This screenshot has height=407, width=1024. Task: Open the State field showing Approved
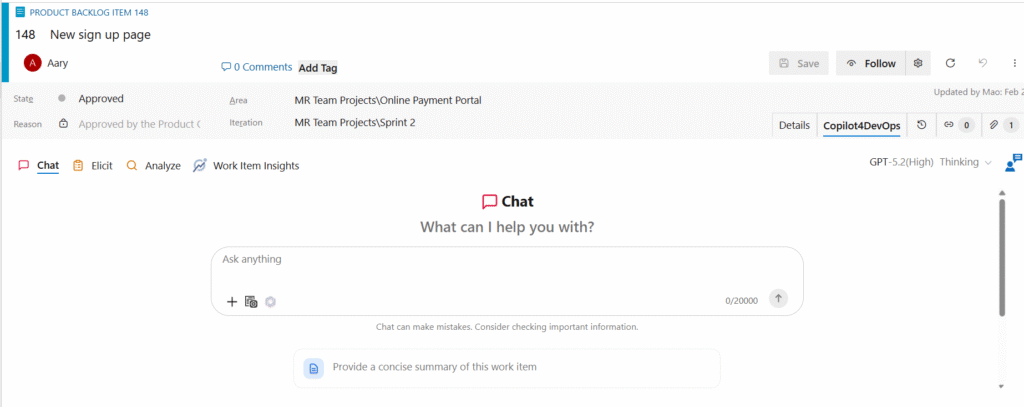(x=101, y=99)
